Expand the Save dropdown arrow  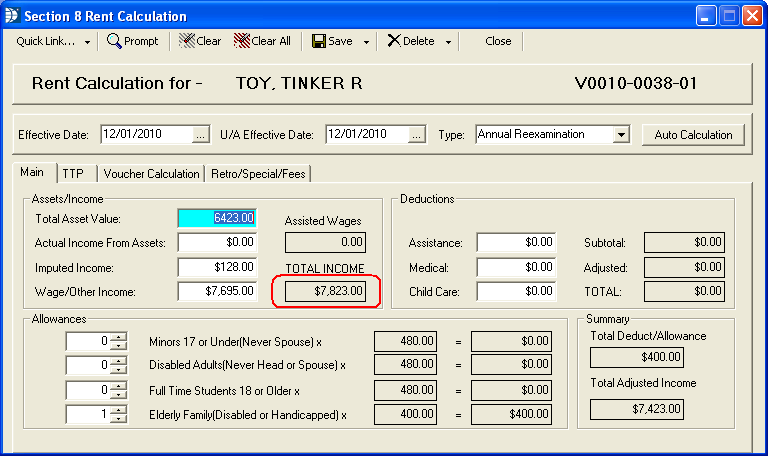tap(366, 42)
